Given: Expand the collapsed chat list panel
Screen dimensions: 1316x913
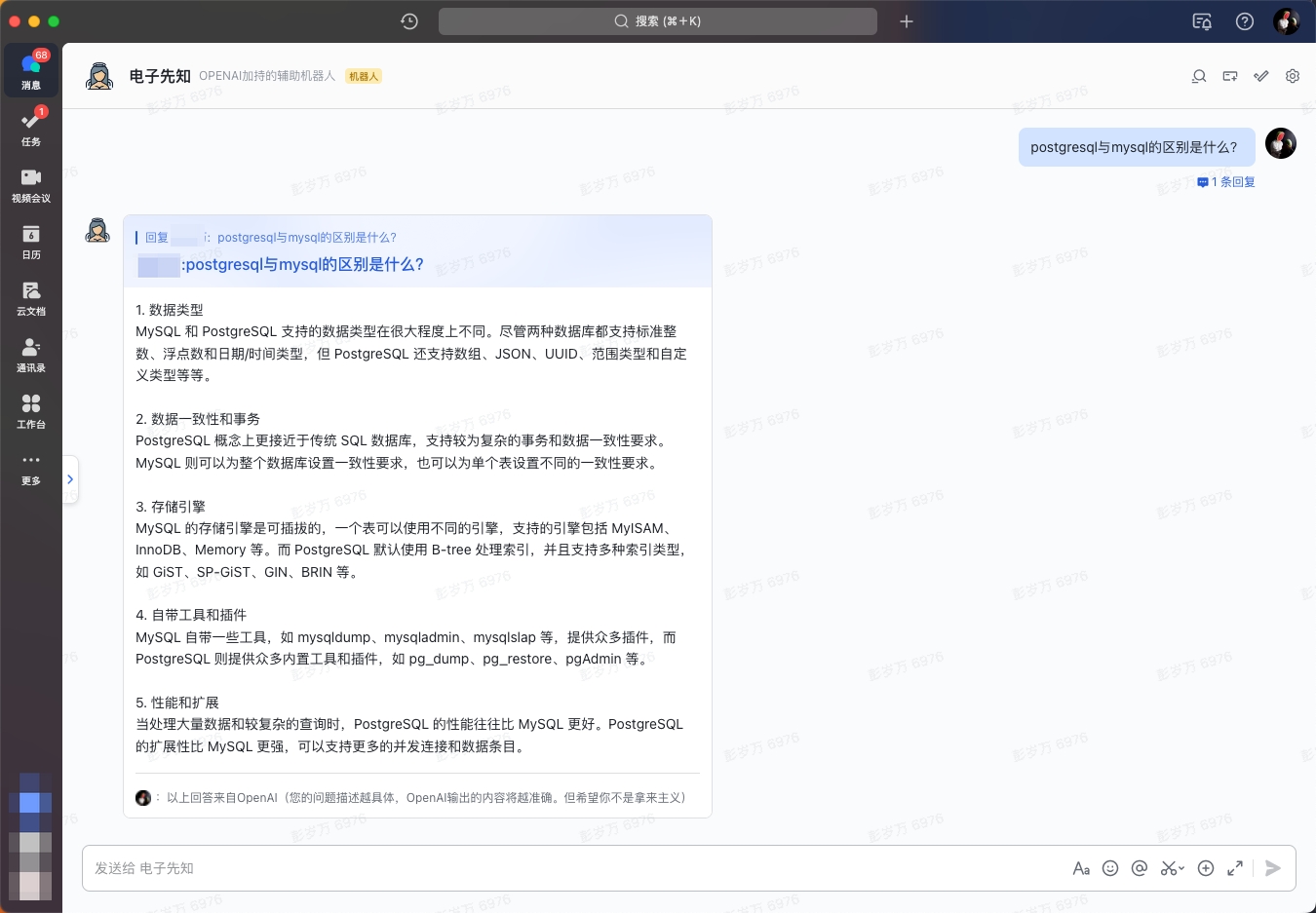Looking at the screenshot, I should [70, 479].
